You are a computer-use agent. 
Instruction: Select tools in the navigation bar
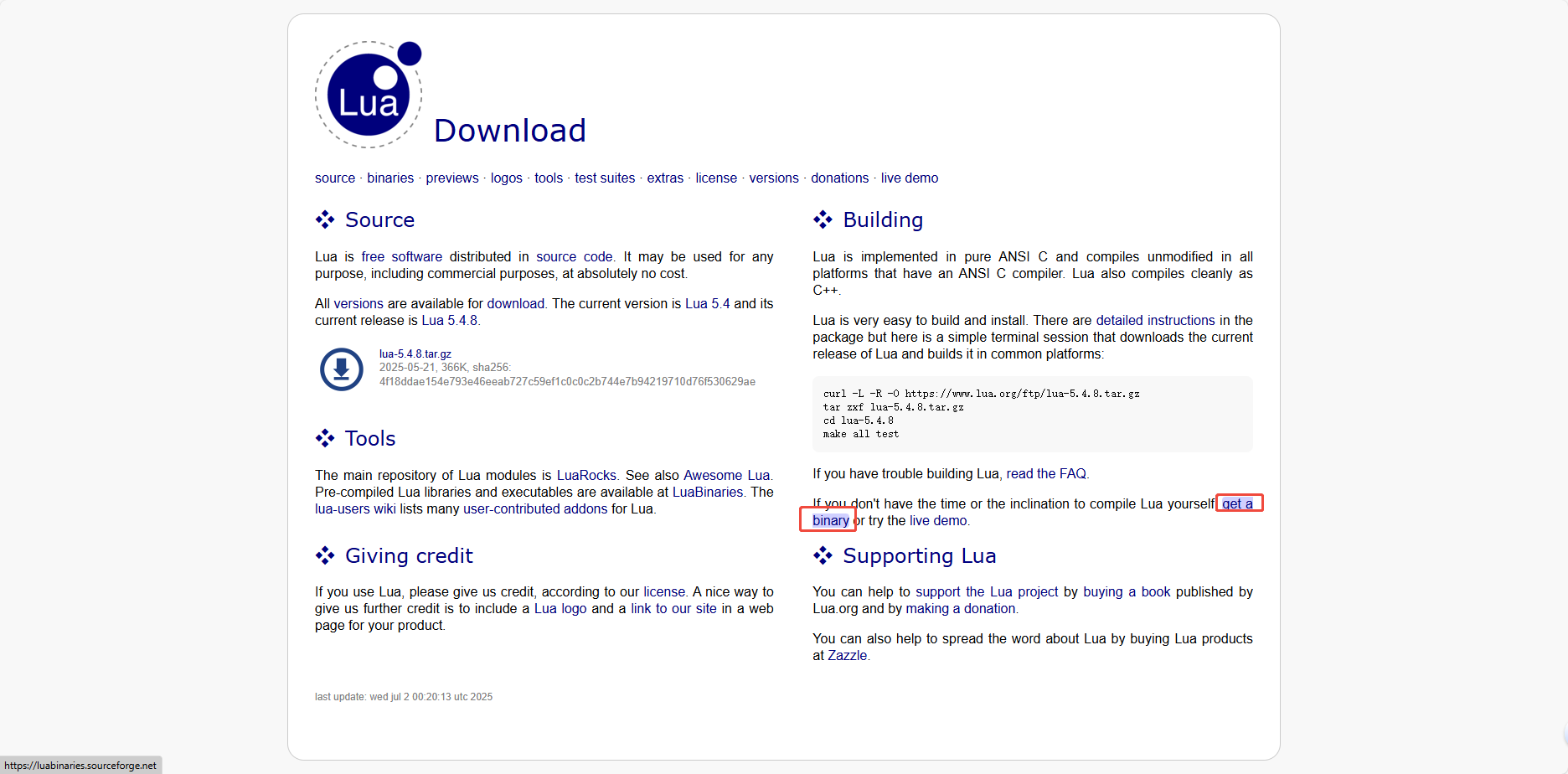(549, 178)
